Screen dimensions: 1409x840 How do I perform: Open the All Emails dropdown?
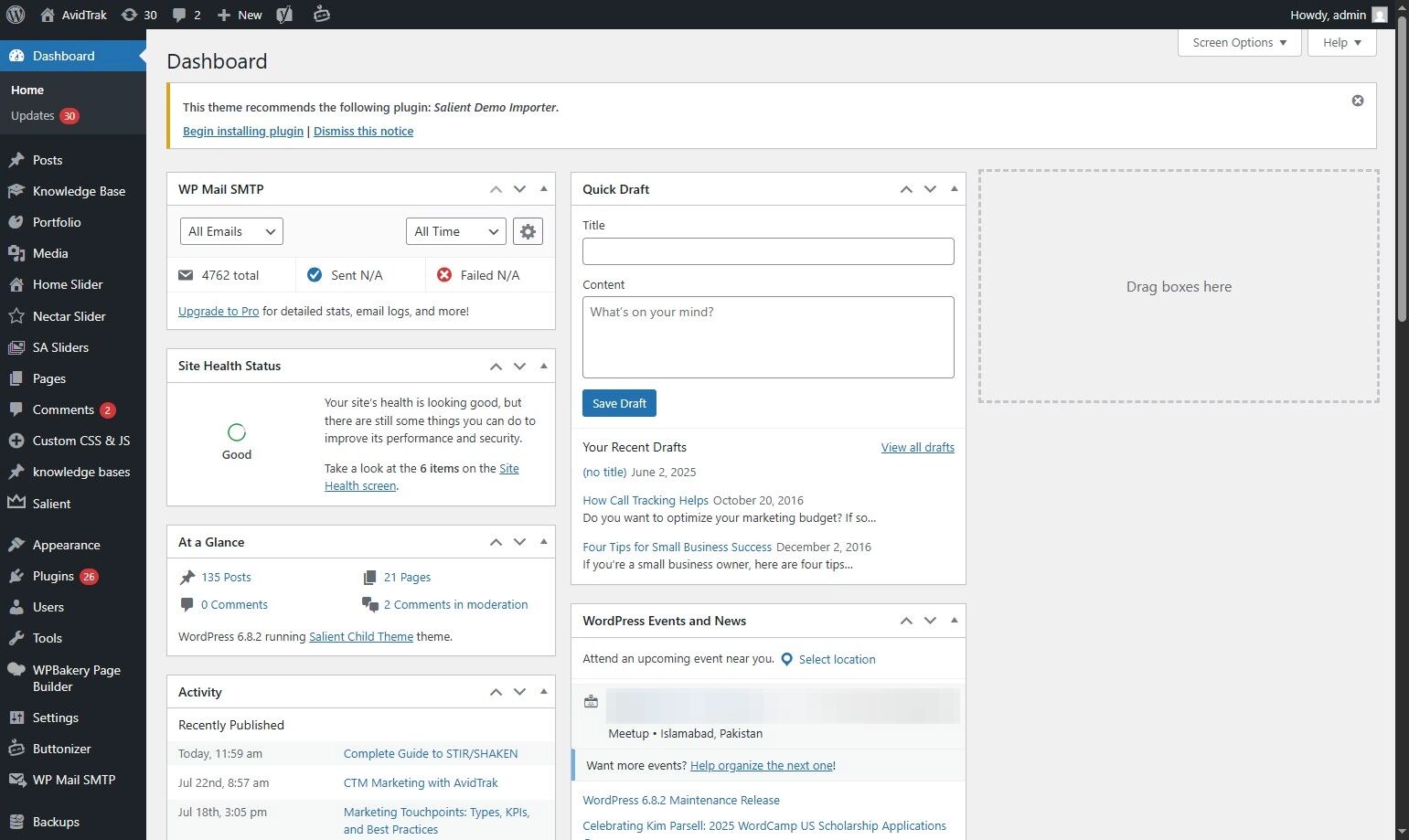231,231
